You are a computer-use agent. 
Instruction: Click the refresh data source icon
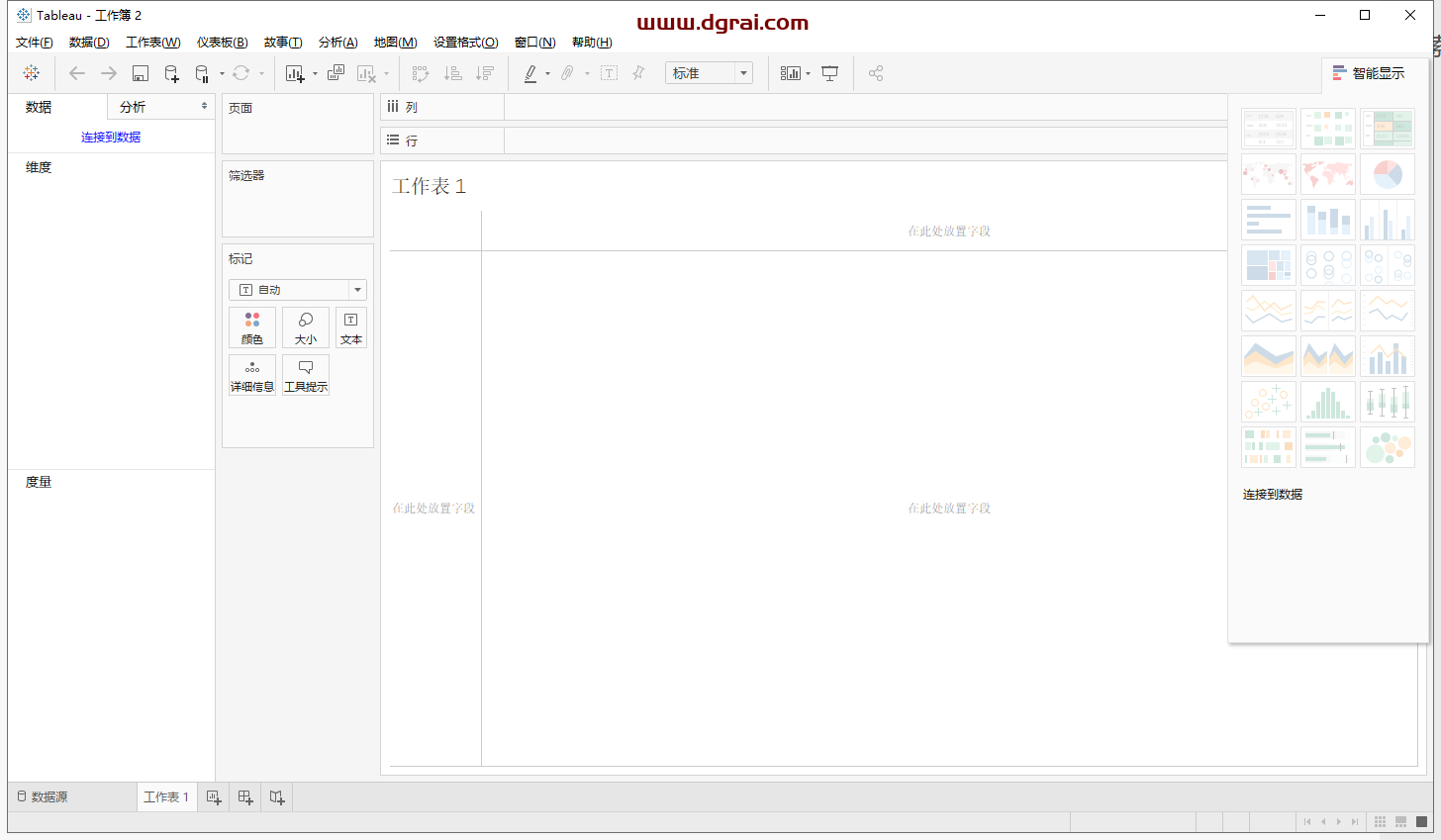[240, 73]
